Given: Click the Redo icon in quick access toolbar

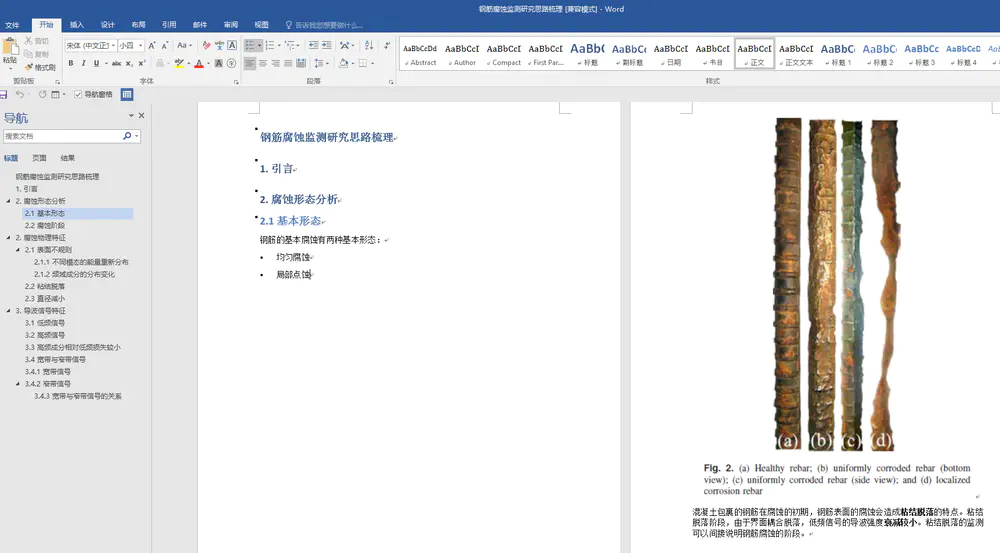Looking at the screenshot, I should click(42, 94).
